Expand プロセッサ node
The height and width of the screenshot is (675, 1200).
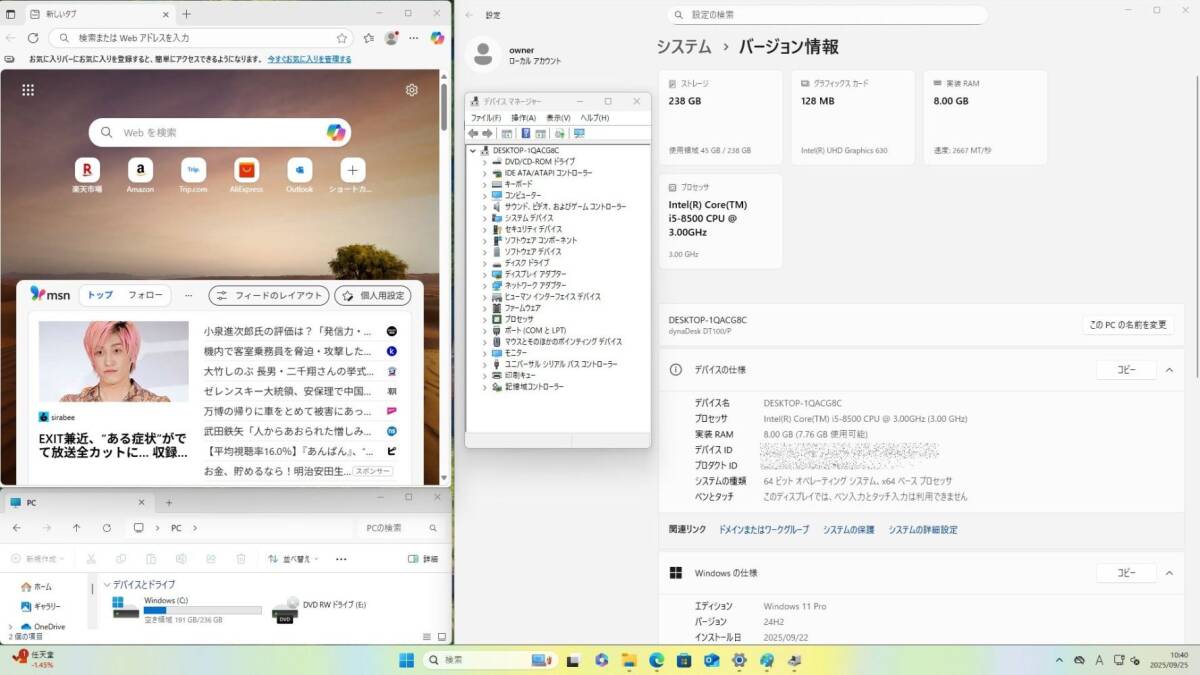pyautogui.click(x=485, y=319)
